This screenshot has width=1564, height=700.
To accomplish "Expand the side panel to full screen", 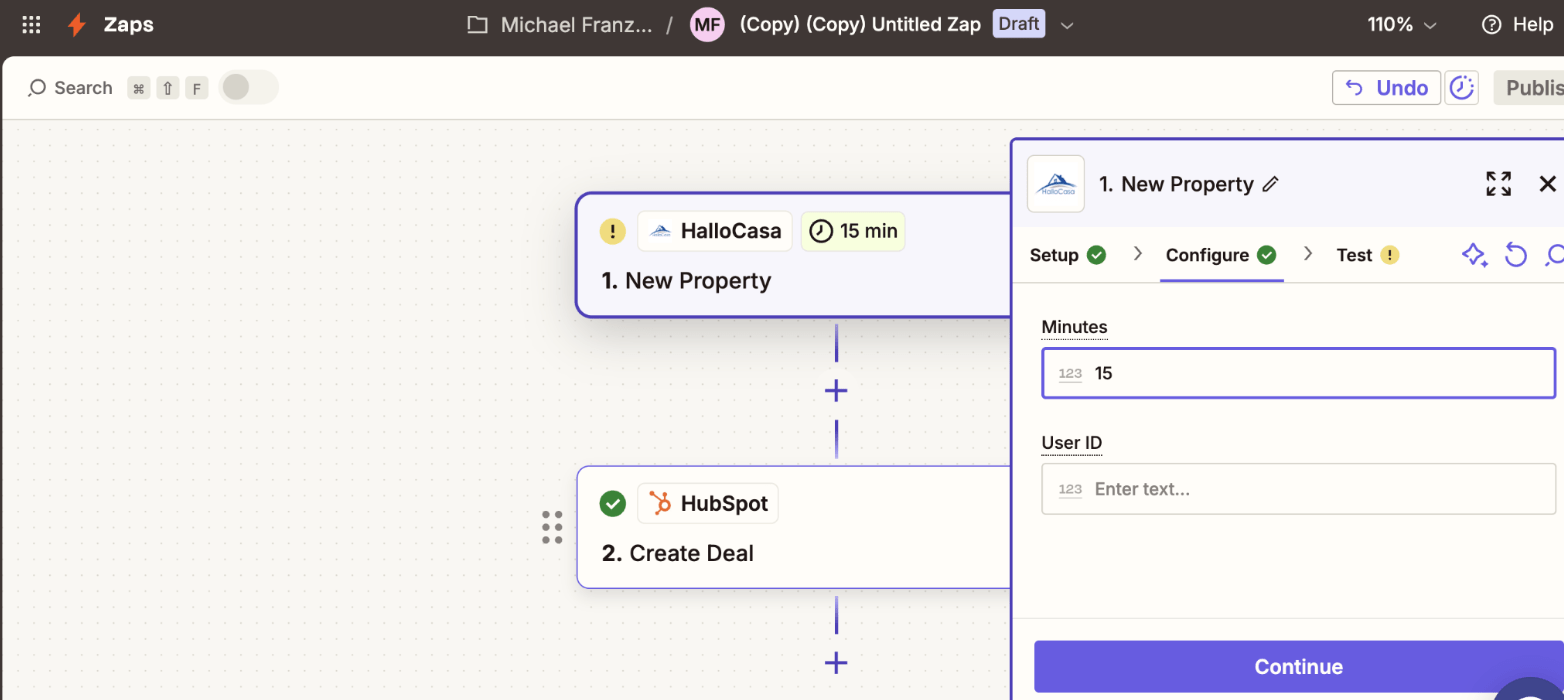I will (x=1498, y=184).
